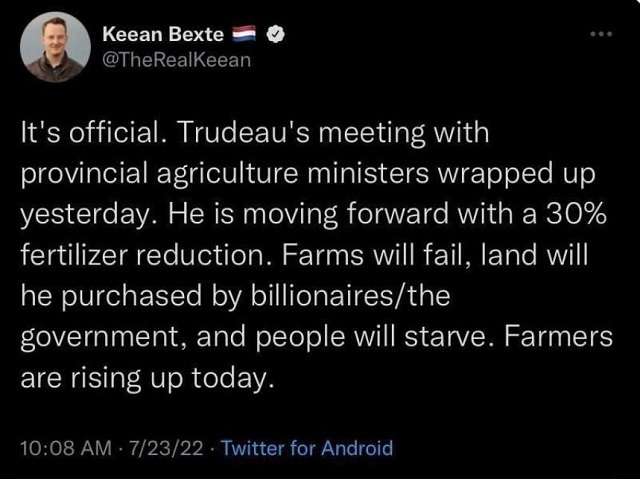The width and height of the screenshot is (640, 479).
Task: Open Keean Bexte's profile picture
Action: point(55,47)
